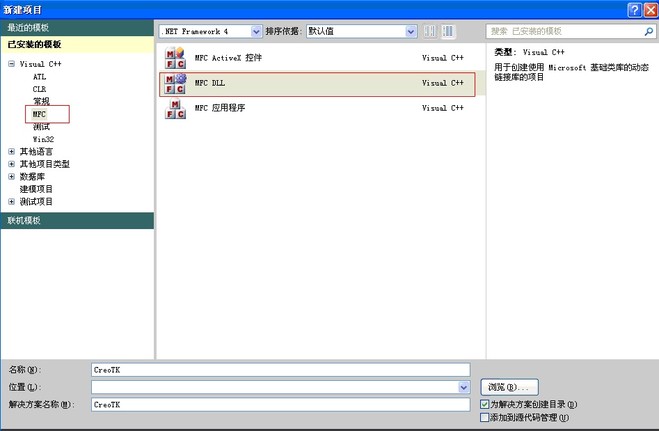Click the 解决方案名称 text field
The height and width of the screenshot is (431, 659).
[x=280, y=405]
